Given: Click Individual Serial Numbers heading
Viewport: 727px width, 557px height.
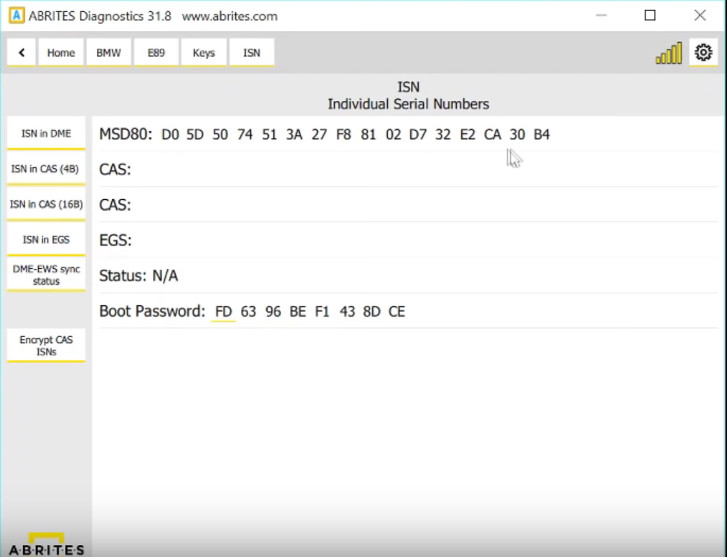Looking at the screenshot, I should tap(408, 104).
